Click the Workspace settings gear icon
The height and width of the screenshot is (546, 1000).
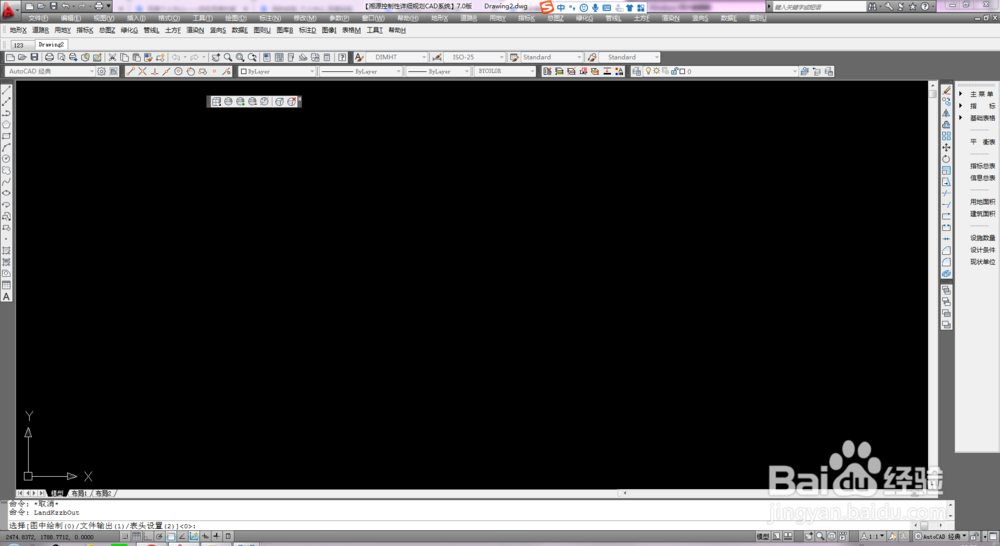pyautogui.click(x=101, y=71)
